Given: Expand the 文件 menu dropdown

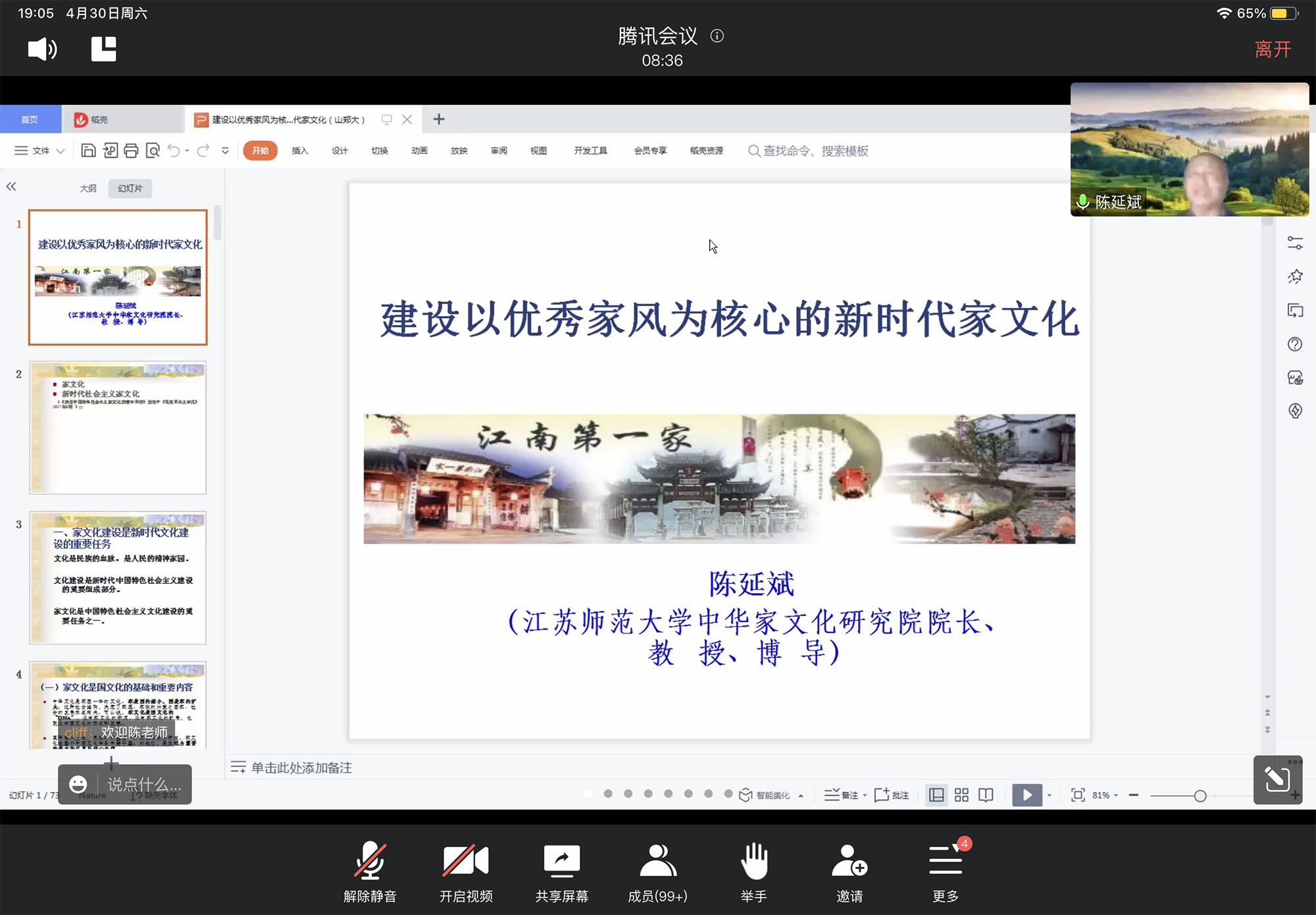Looking at the screenshot, I should coord(39,151).
